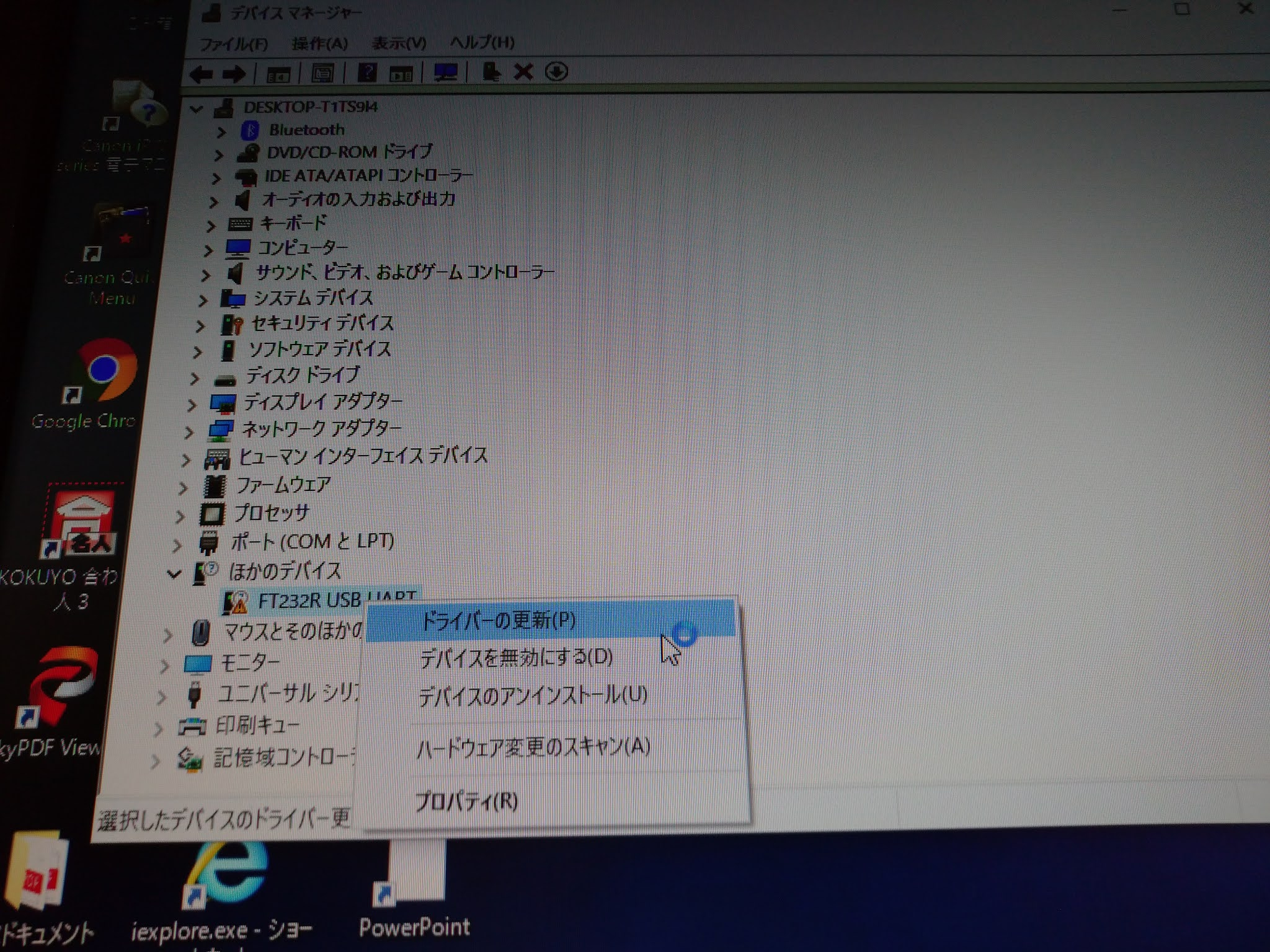Select the モニター icon
Screen dimensions: 1270x952
pyautogui.click(x=198, y=664)
